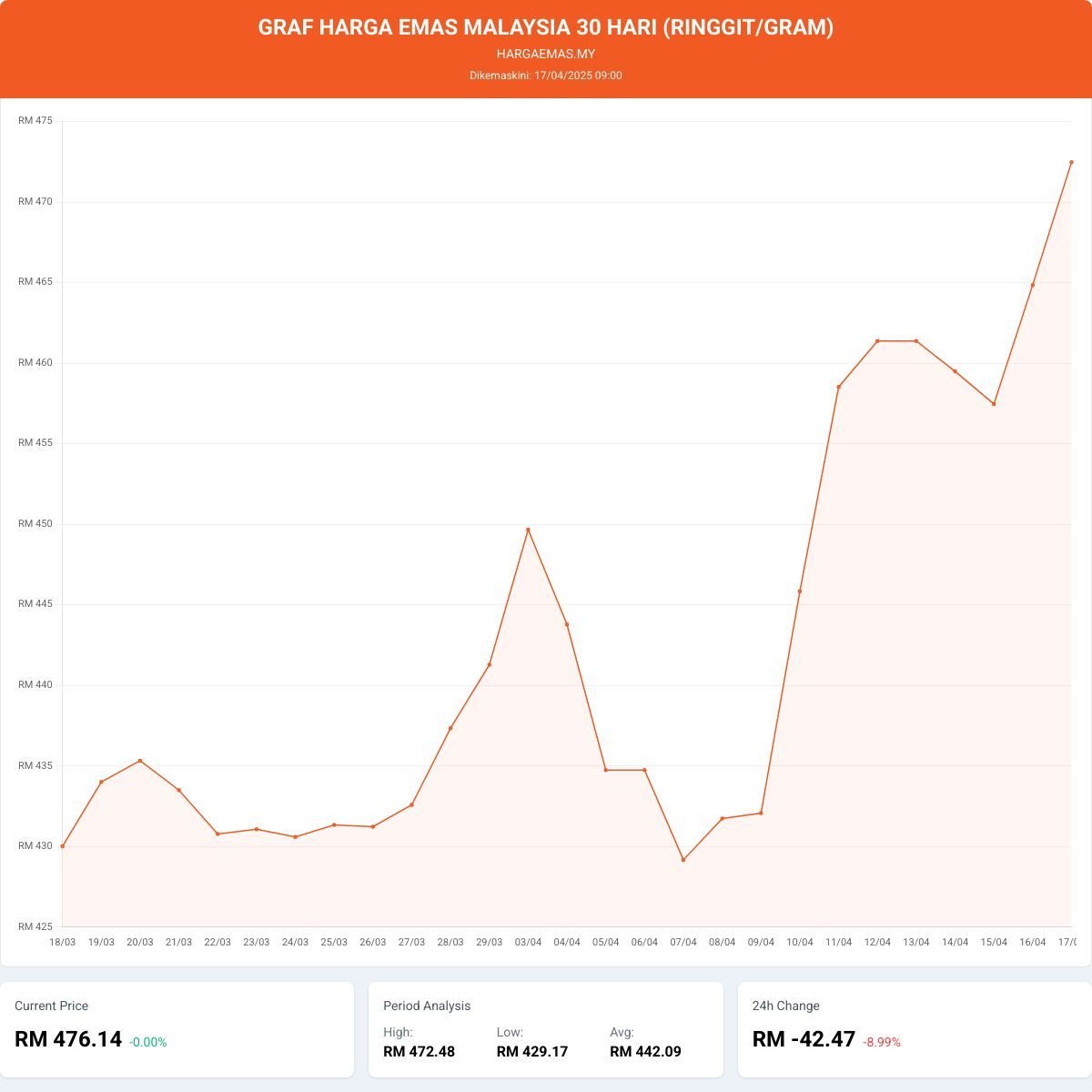Click the HARGAEMAS.MY site link in header

coord(546,54)
